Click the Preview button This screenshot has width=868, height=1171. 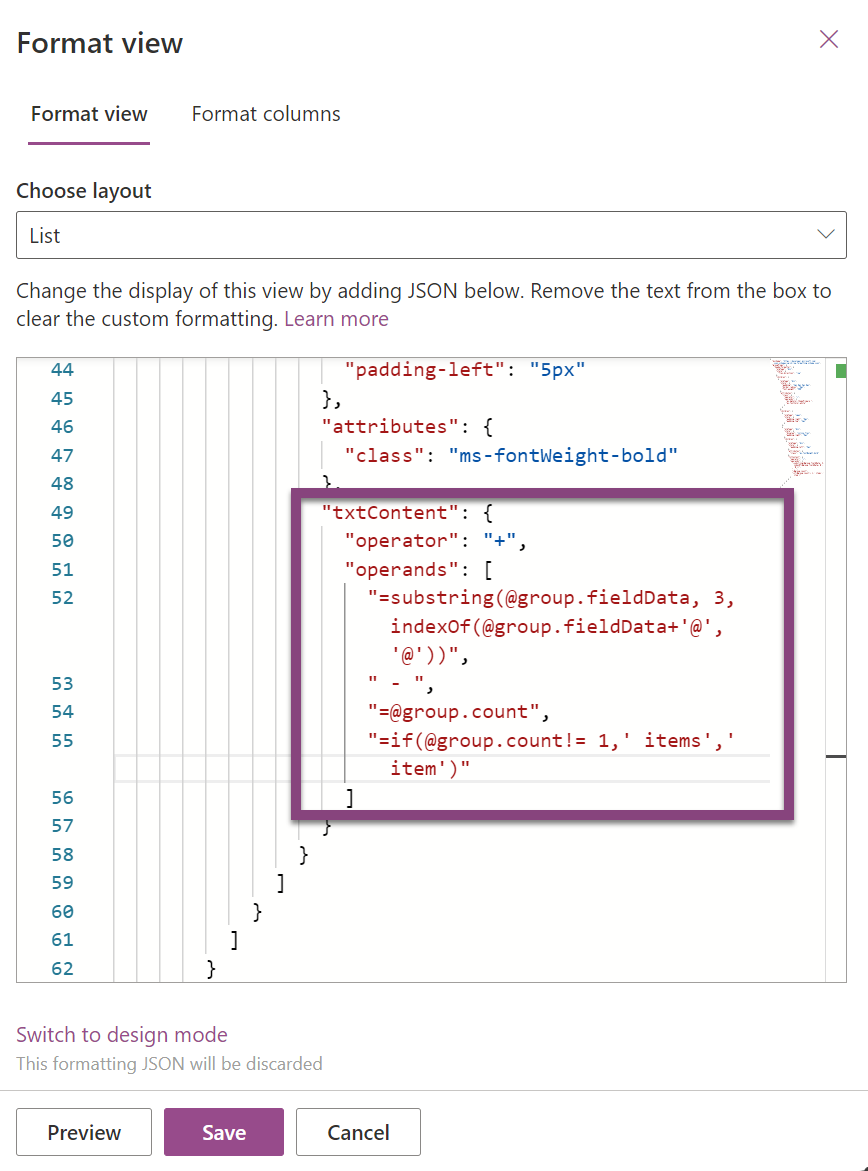[83, 1132]
